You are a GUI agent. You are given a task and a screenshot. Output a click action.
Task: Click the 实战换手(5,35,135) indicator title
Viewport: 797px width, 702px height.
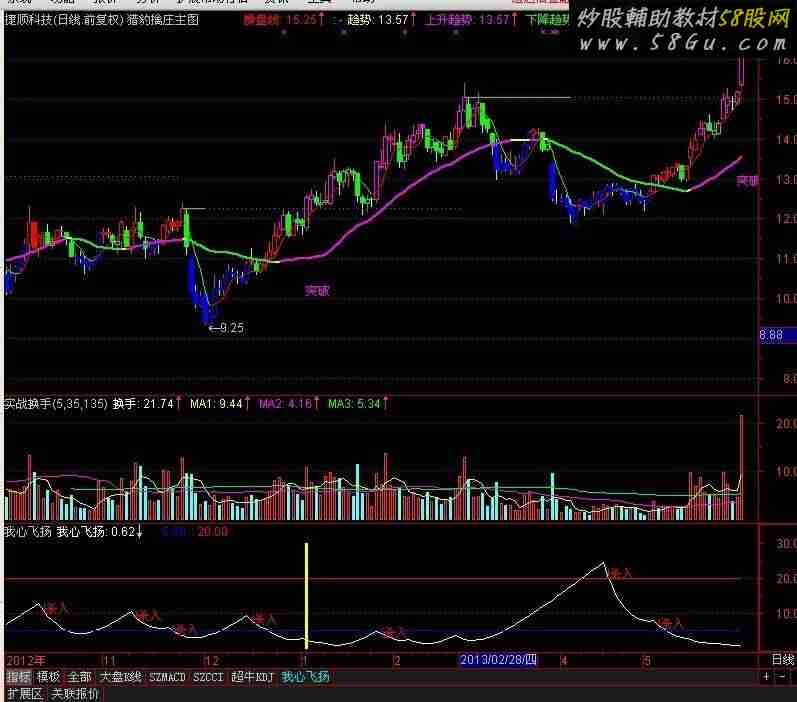56,404
